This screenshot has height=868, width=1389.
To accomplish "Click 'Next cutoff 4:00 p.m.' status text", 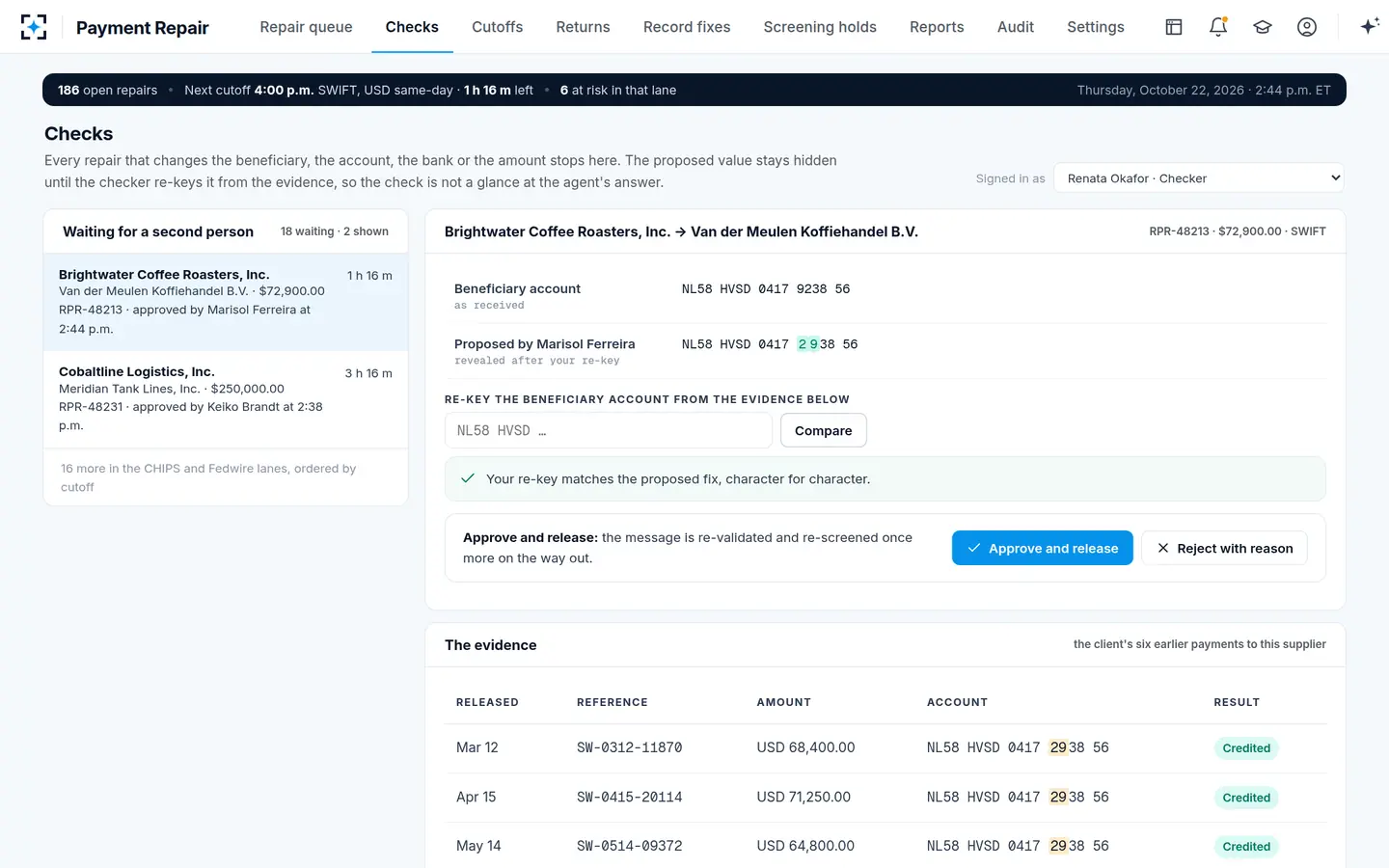I will pyautogui.click(x=249, y=90).
